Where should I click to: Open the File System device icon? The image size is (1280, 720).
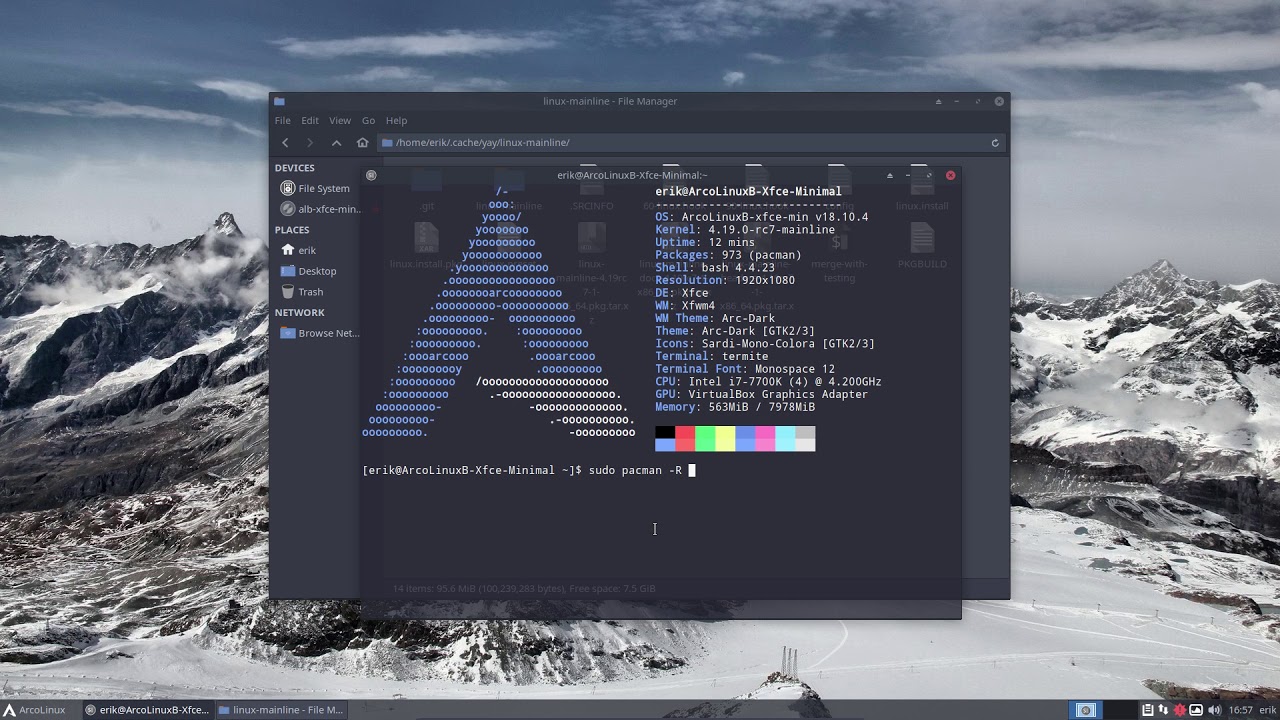[x=288, y=188]
